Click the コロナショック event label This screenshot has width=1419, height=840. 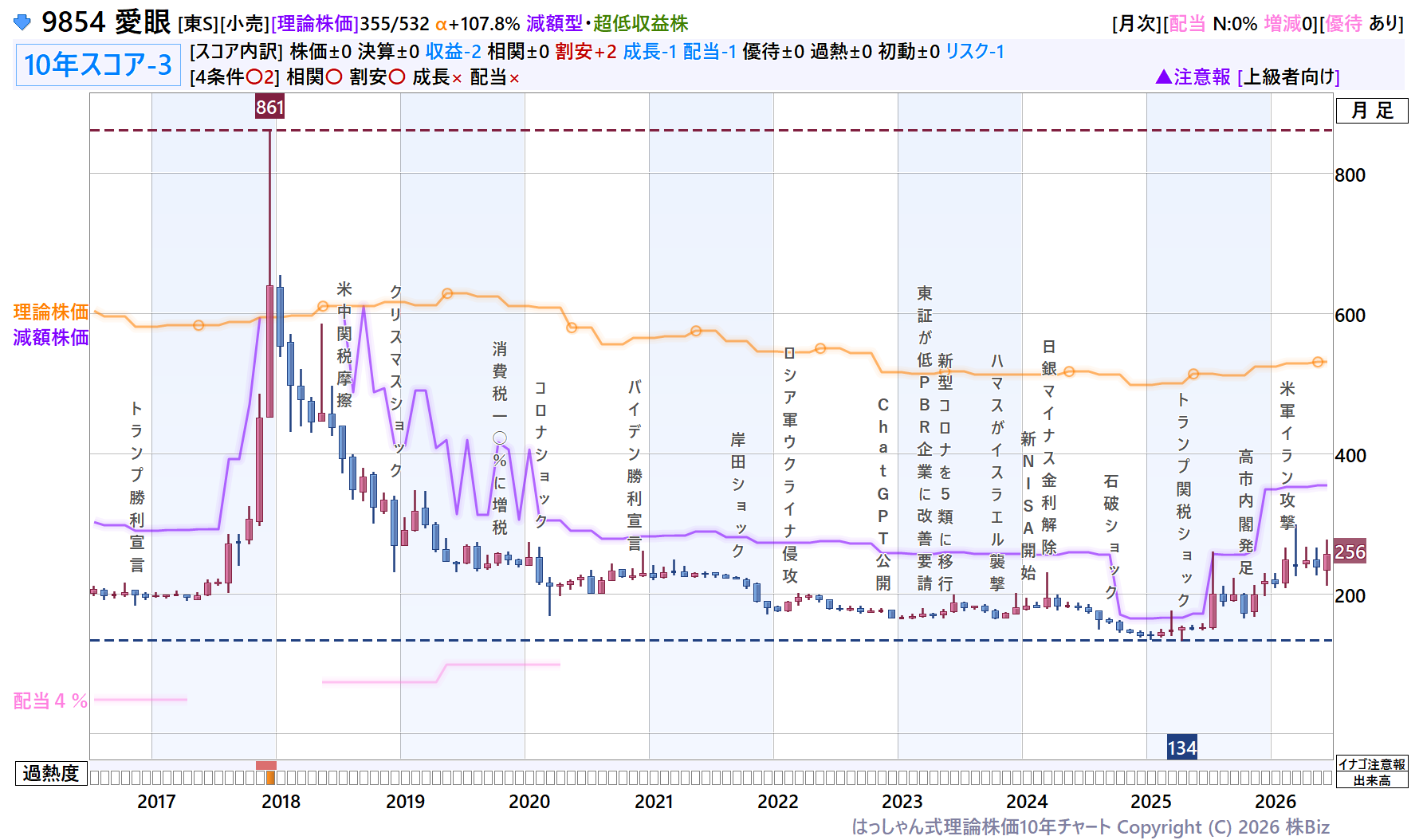pos(540,454)
